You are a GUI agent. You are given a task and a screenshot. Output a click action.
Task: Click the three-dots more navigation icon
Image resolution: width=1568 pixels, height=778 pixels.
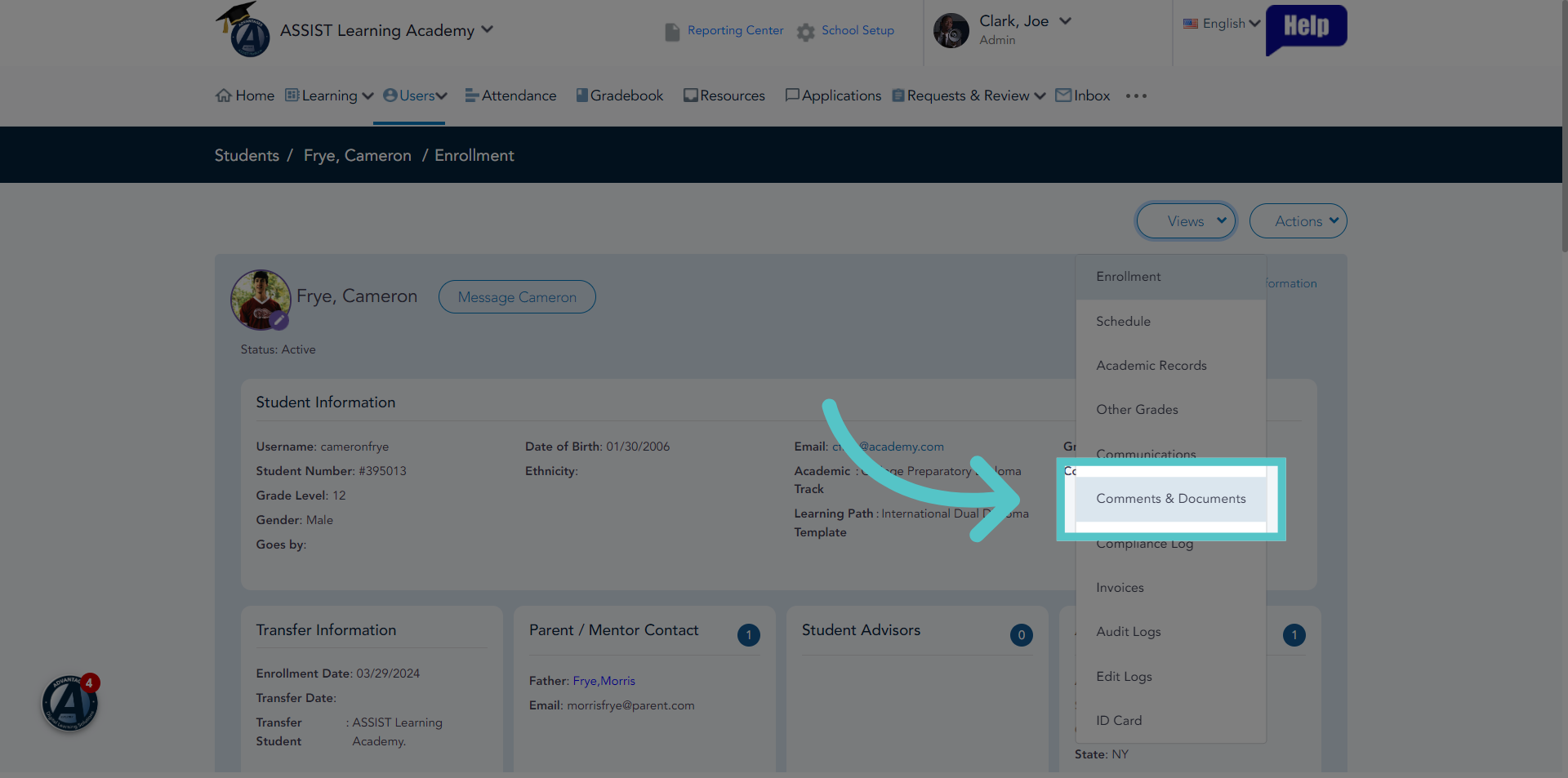point(1136,96)
